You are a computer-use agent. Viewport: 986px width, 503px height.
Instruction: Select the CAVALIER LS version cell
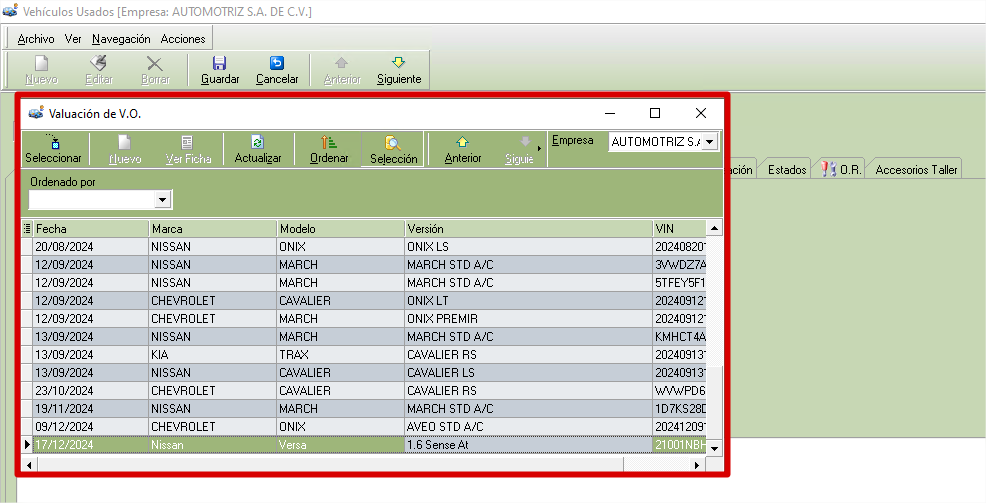[528, 373]
